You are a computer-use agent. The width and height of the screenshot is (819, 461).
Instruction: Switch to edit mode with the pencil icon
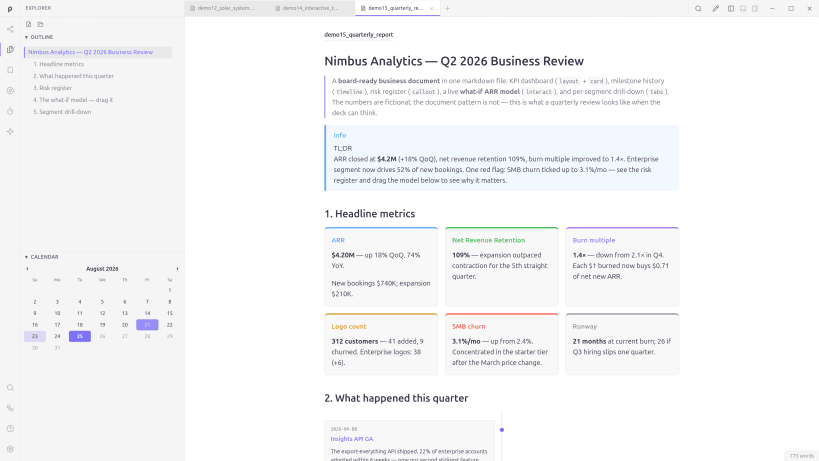pyautogui.click(x=716, y=8)
